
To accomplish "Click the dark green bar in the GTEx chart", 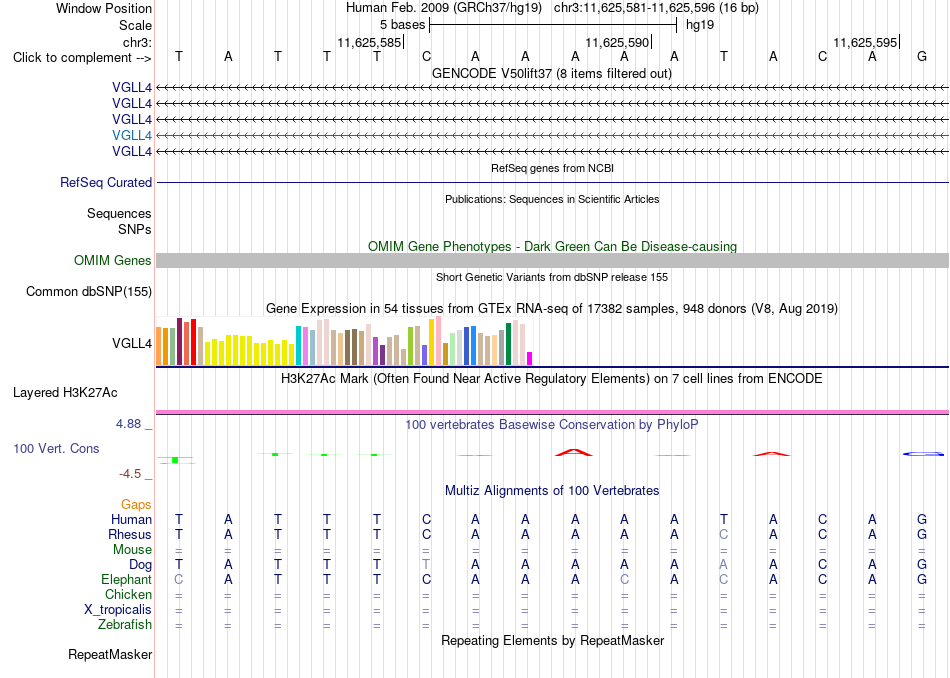I will point(509,344).
